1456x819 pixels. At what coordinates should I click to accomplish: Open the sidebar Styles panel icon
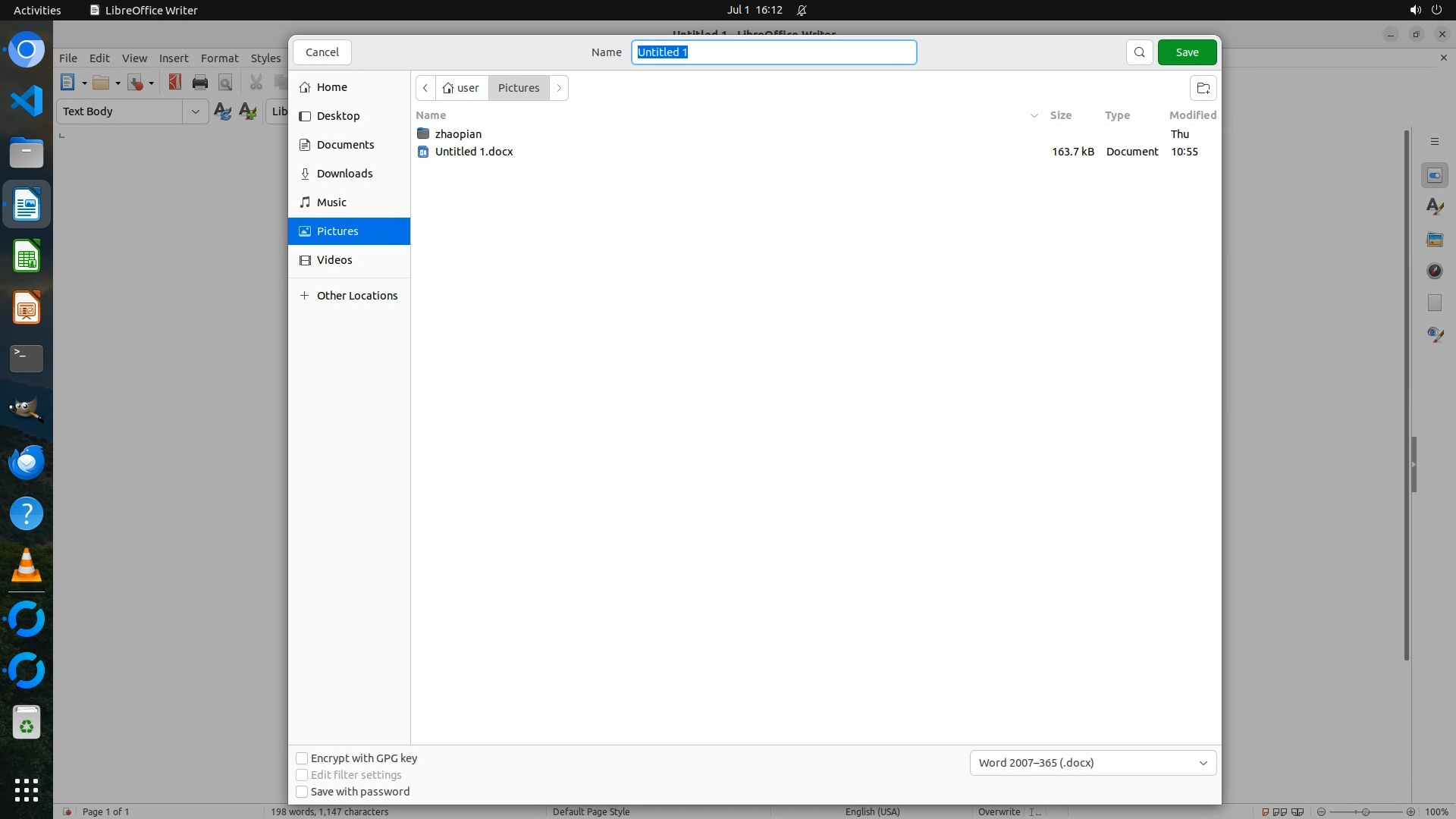click(x=1434, y=207)
